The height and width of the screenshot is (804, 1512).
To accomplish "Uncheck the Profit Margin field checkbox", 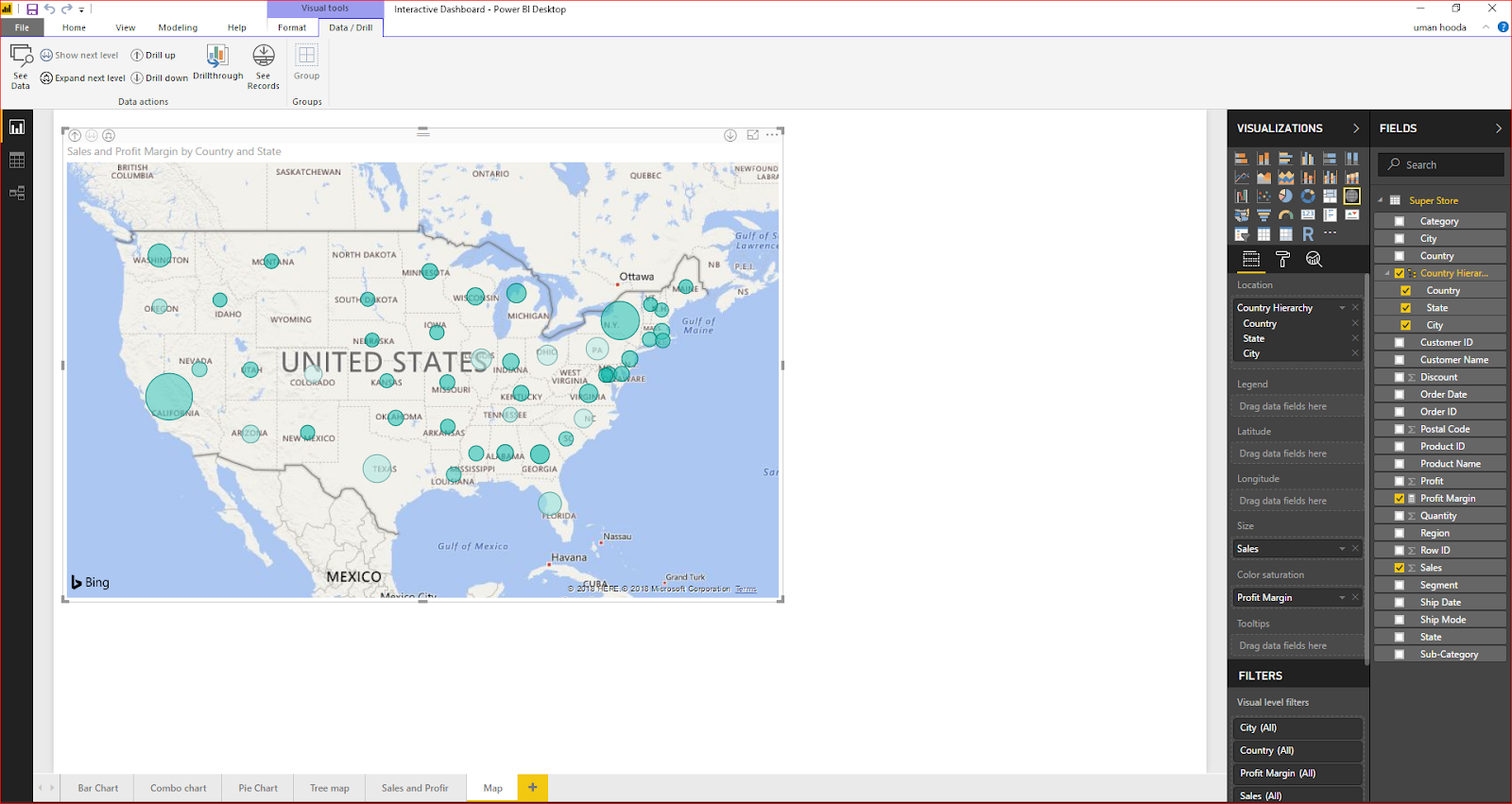I will 1400,499.
